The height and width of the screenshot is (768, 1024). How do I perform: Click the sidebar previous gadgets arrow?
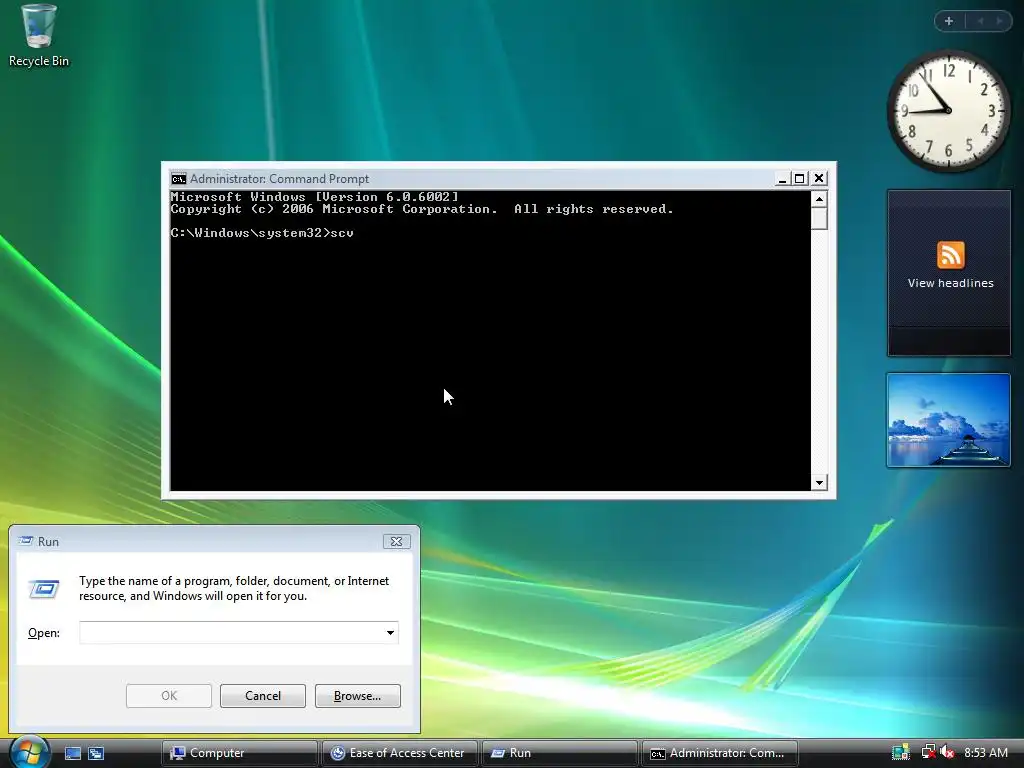pyautogui.click(x=980, y=21)
